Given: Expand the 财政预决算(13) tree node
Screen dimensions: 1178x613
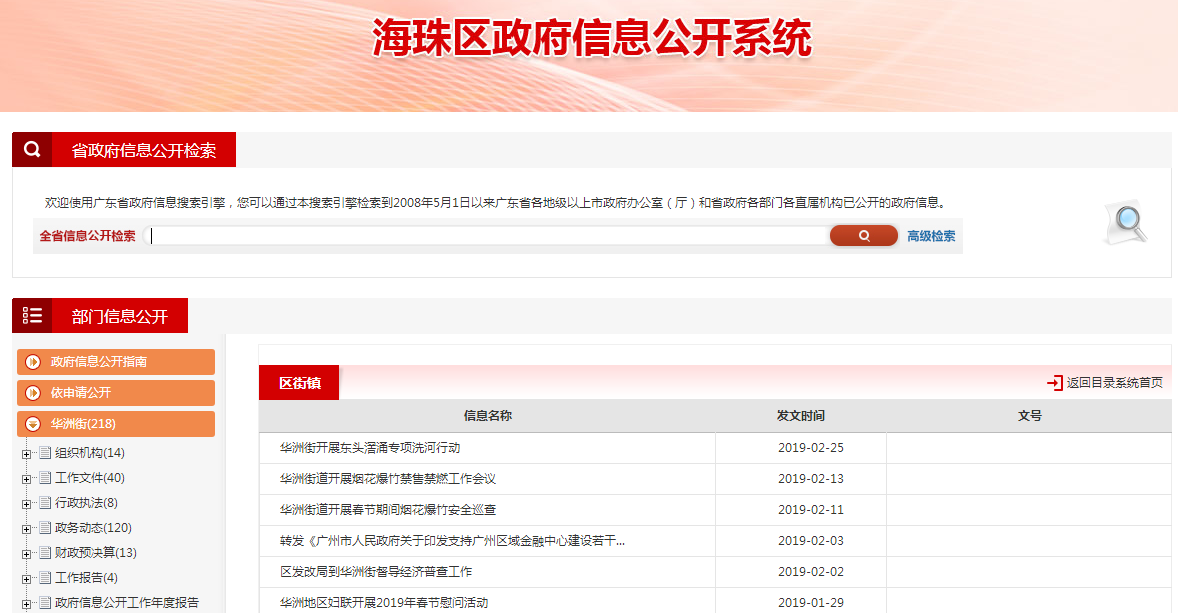Looking at the screenshot, I should tap(26, 554).
